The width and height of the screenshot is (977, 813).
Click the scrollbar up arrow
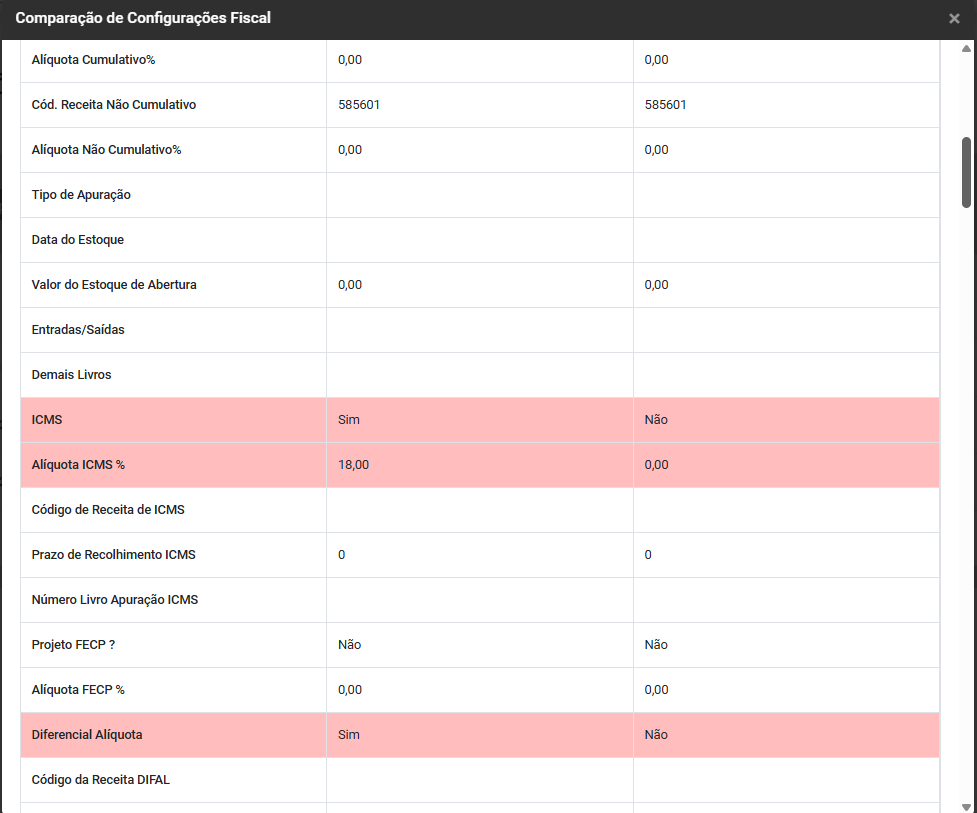click(966, 49)
